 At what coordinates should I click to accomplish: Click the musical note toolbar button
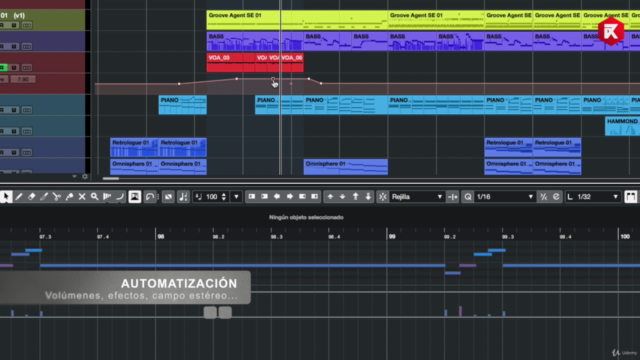183,197
